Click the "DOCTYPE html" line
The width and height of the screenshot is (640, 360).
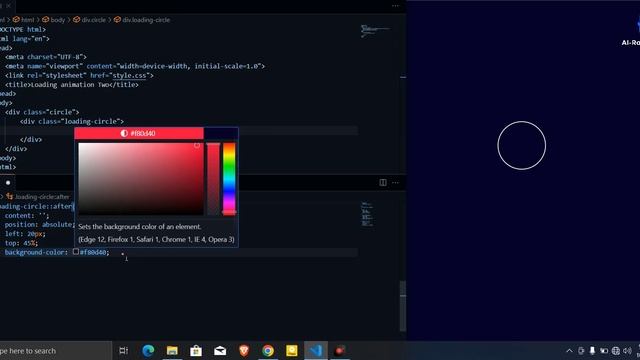23,29
